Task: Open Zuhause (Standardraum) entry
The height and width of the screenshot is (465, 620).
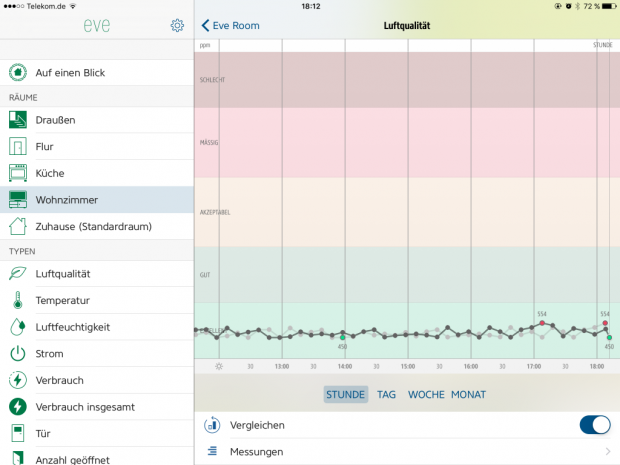Action: click(97, 226)
